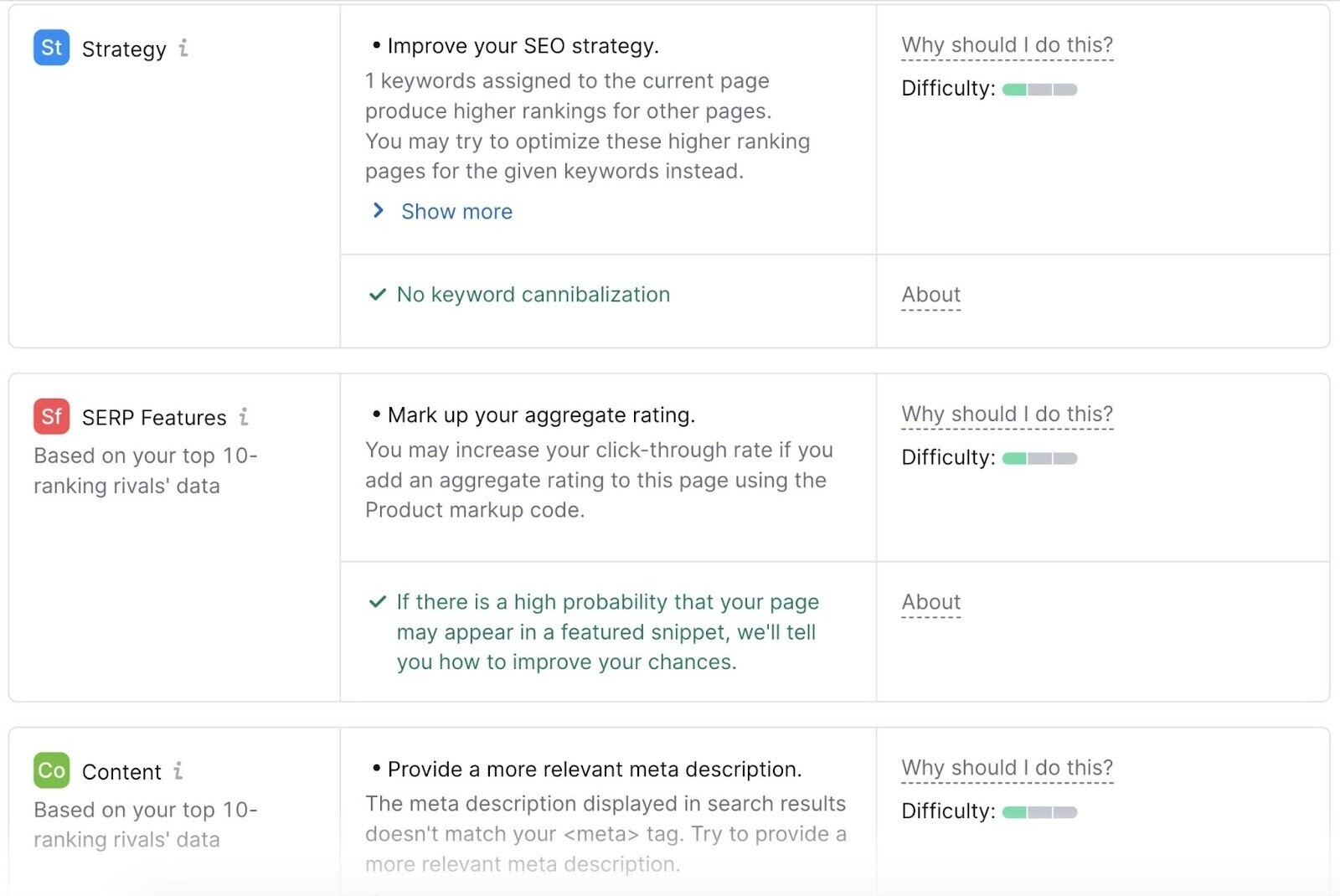Click 'About' in the Strategy section
Screen dimensions: 1340x896
[930, 295]
